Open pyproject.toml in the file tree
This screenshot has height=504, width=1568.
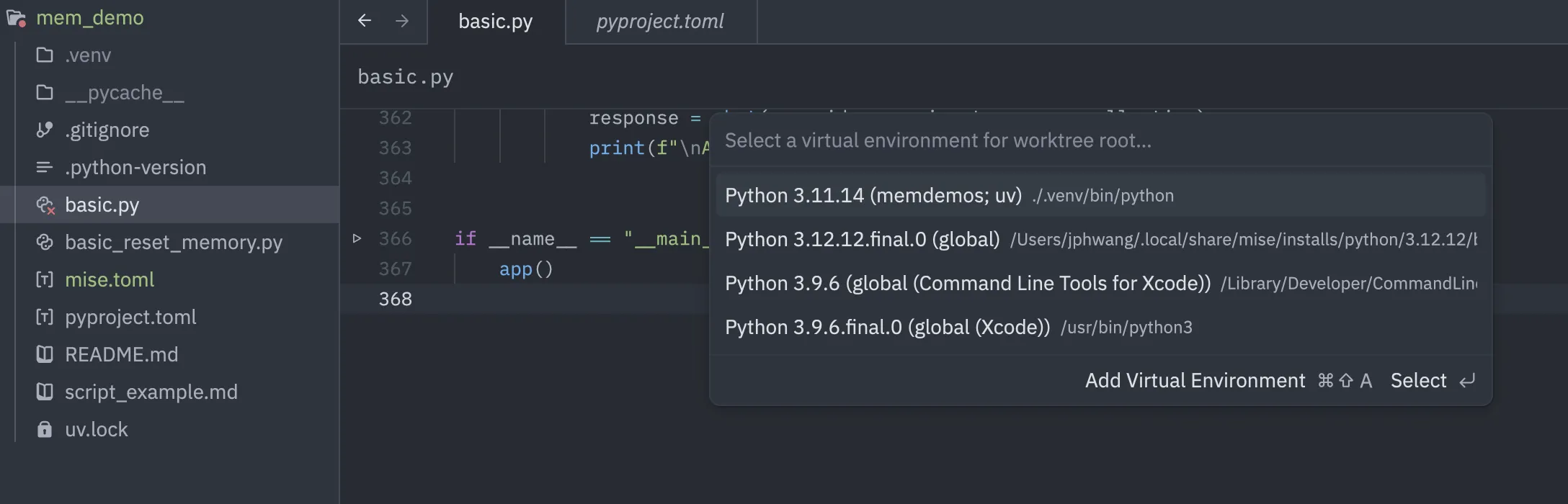(170, 317)
